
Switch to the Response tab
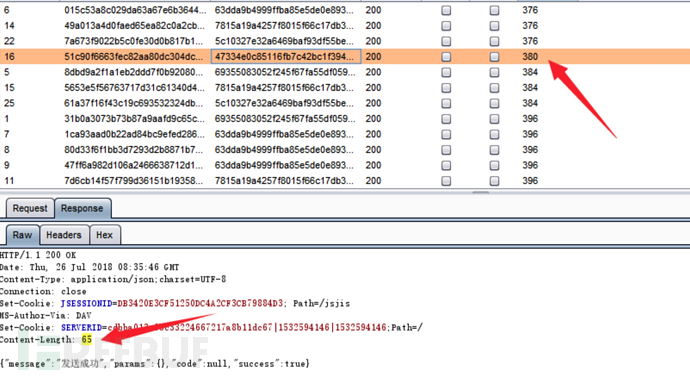click(82, 208)
